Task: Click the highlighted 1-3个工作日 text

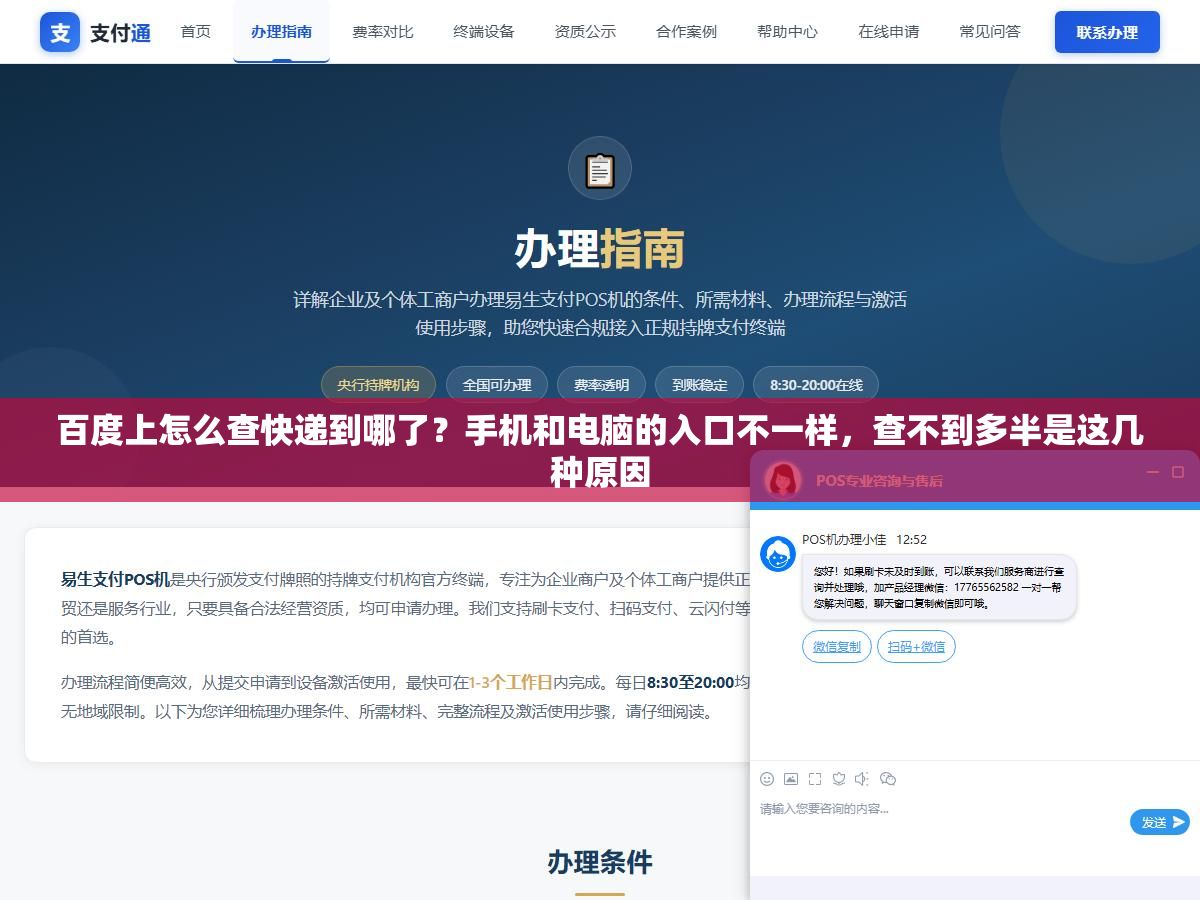Action: tap(510, 683)
